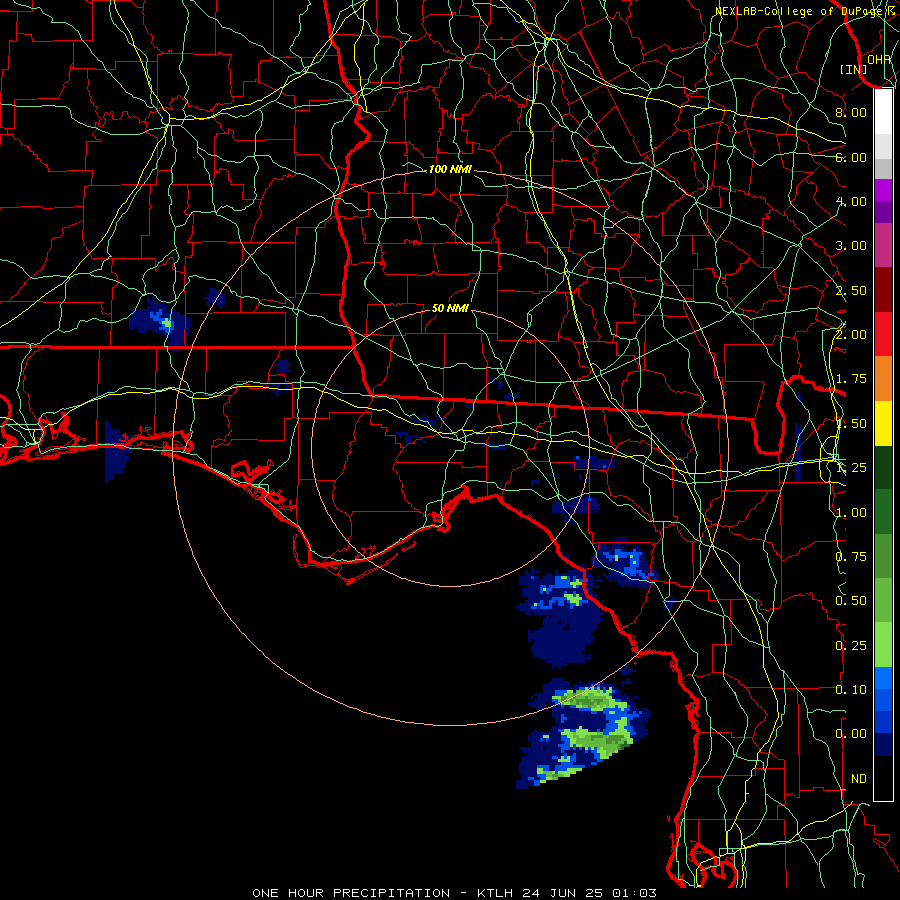Click the 100 NMI range ring label

point(450,169)
